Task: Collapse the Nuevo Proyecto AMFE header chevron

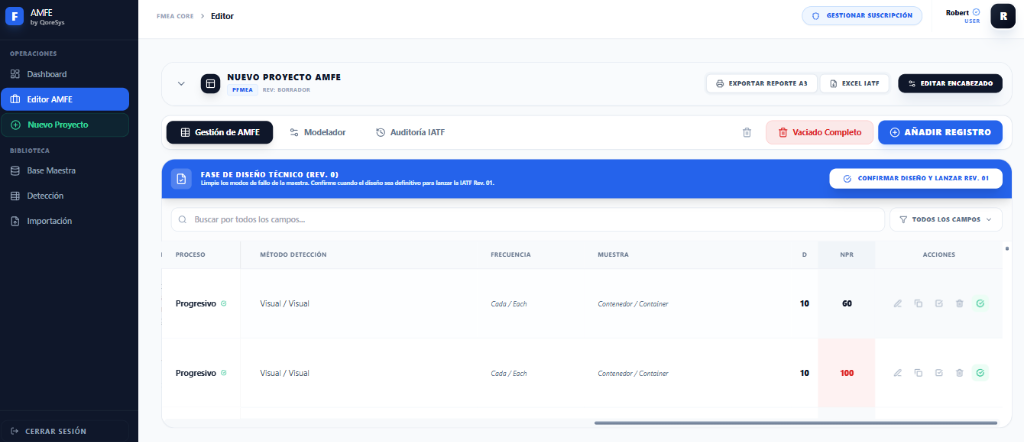Action: 181,84
